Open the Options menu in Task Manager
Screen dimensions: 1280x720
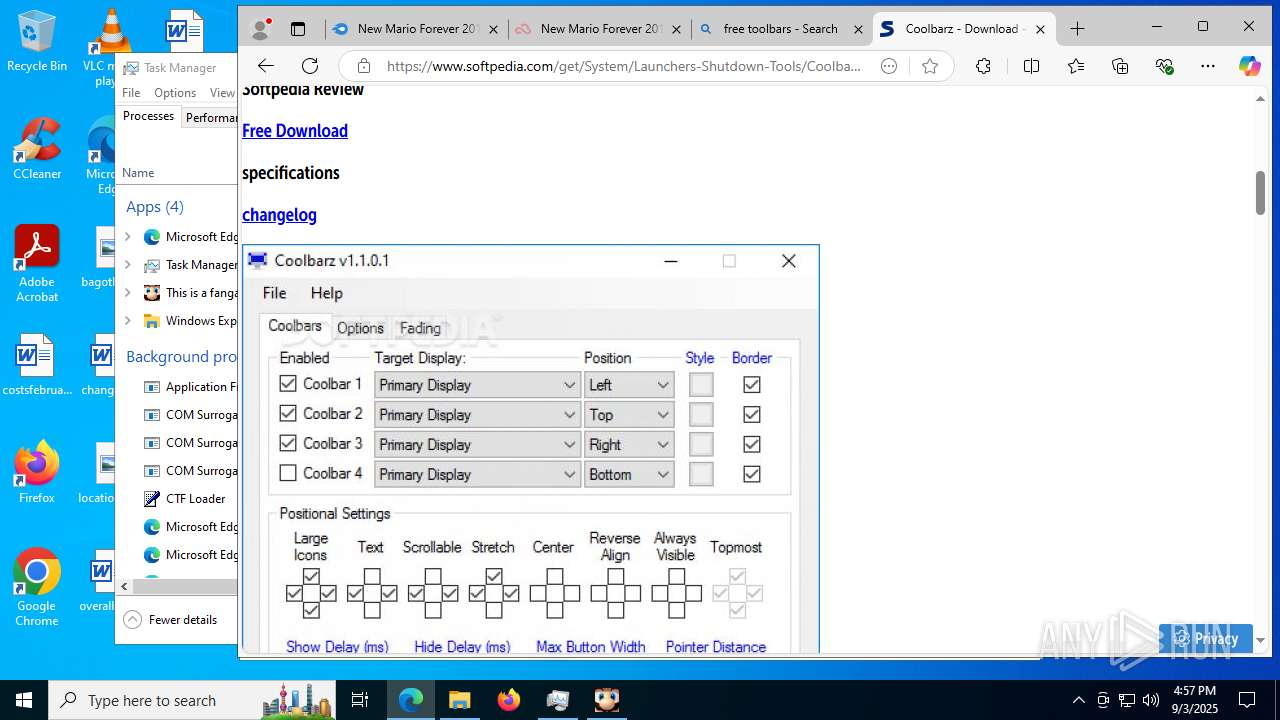175,93
